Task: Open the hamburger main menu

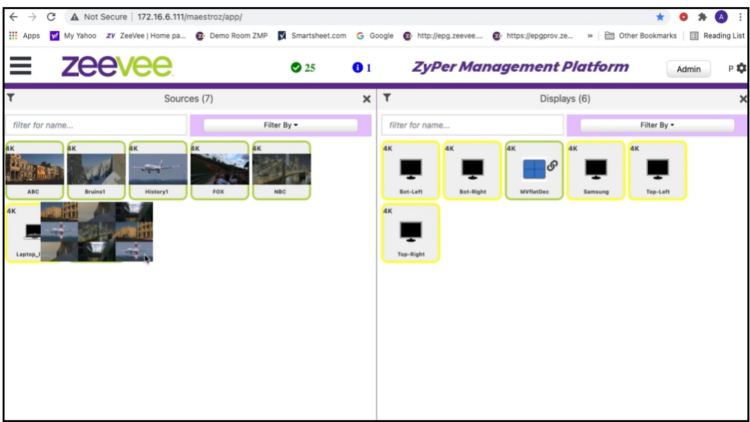Action: pyautogui.click(x=21, y=66)
